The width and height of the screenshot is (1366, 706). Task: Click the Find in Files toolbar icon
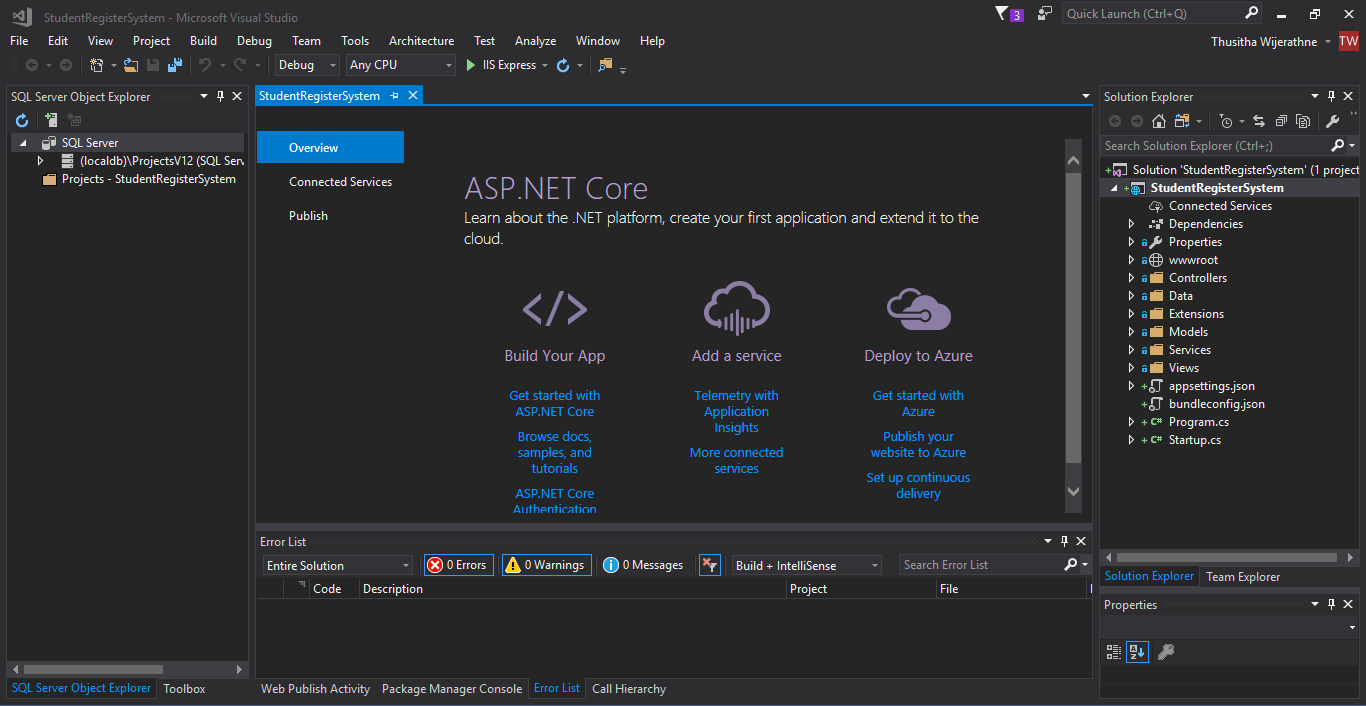(x=605, y=65)
